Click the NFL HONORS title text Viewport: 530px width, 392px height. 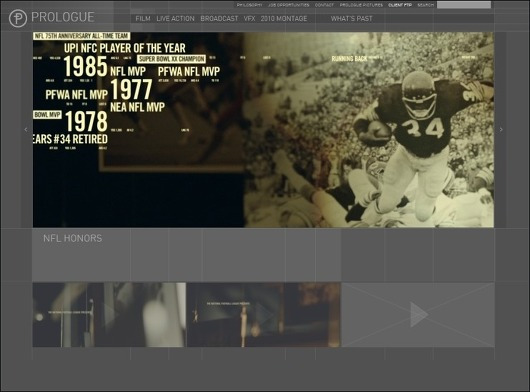[72, 238]
